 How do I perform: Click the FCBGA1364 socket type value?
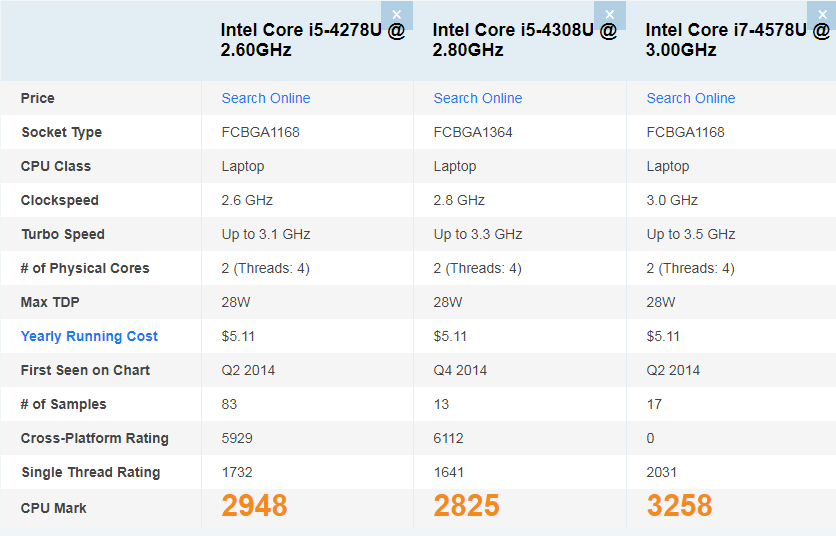coord(473,132)
